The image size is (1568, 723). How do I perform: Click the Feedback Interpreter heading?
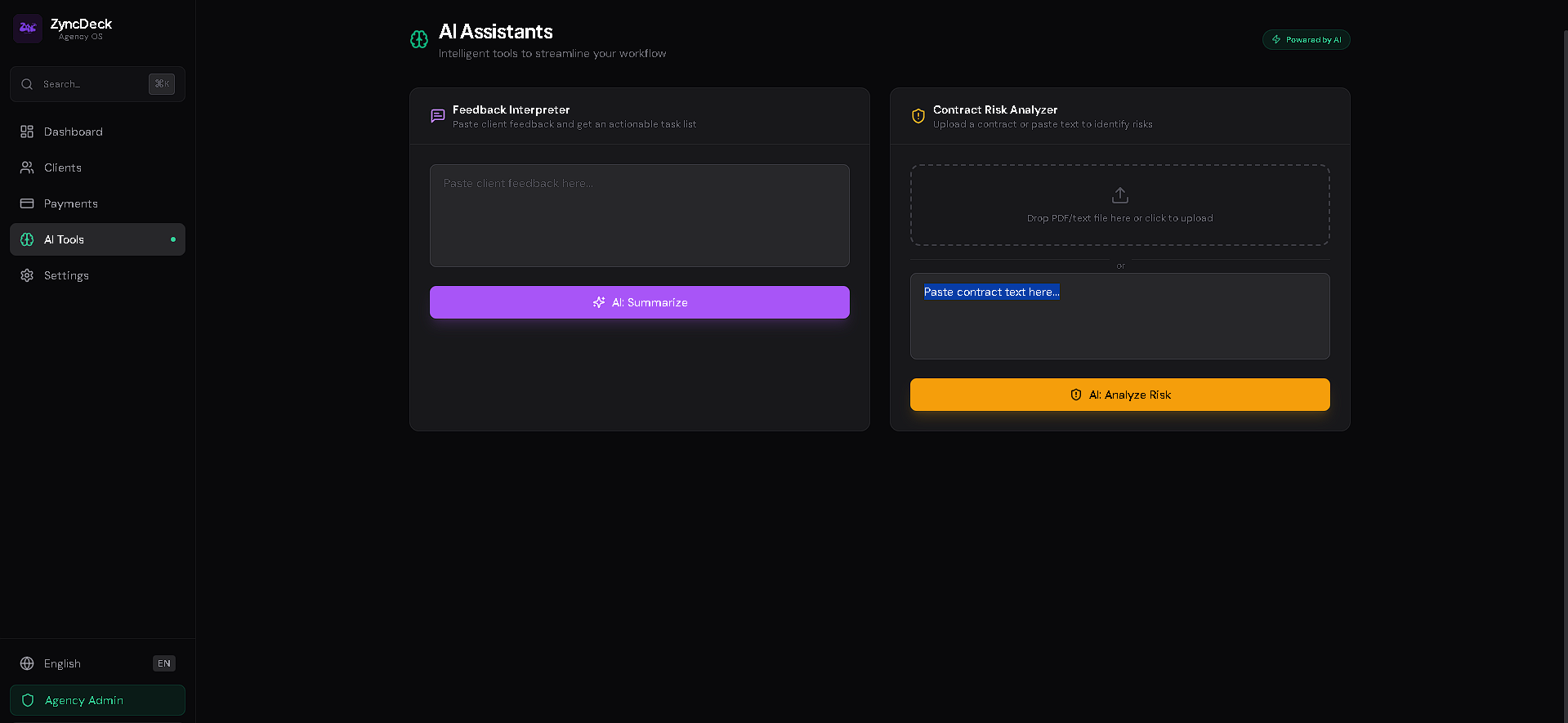pyautogui.click(x=511, y=109)
